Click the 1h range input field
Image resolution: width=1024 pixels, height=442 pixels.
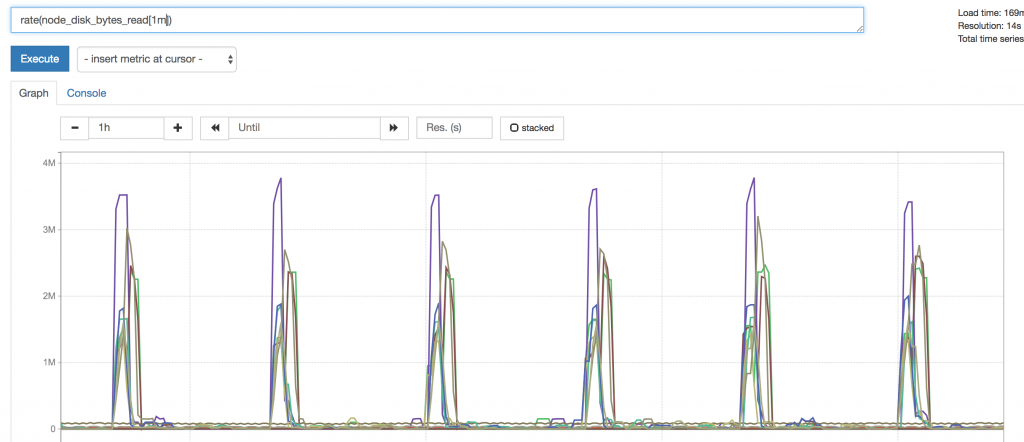(126, 128)
